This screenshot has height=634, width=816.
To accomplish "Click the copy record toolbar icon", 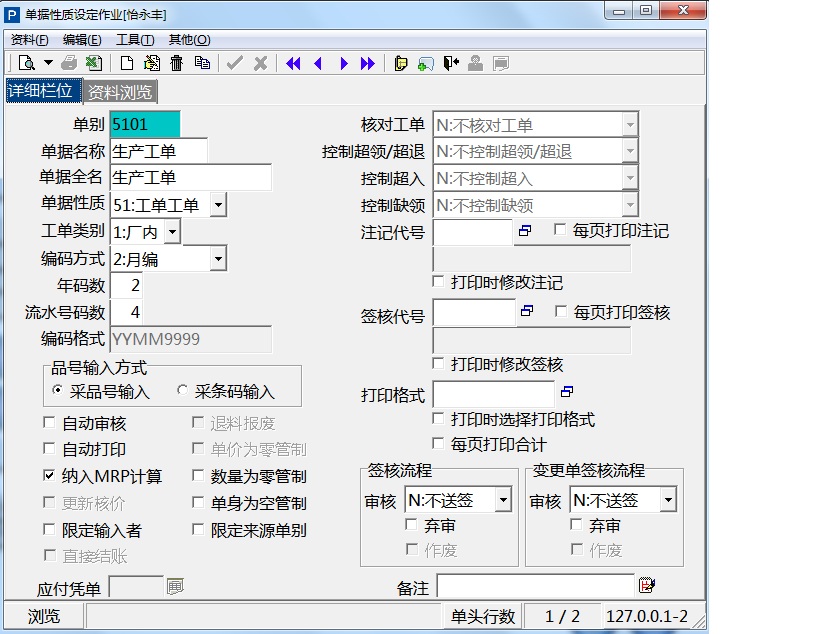I will coord(202,63).
